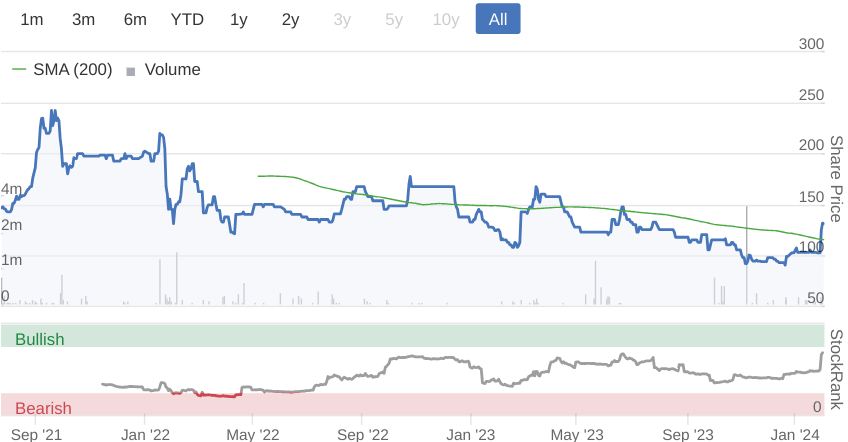
Task: Choose the YTD range option
Action: [187, 19]
